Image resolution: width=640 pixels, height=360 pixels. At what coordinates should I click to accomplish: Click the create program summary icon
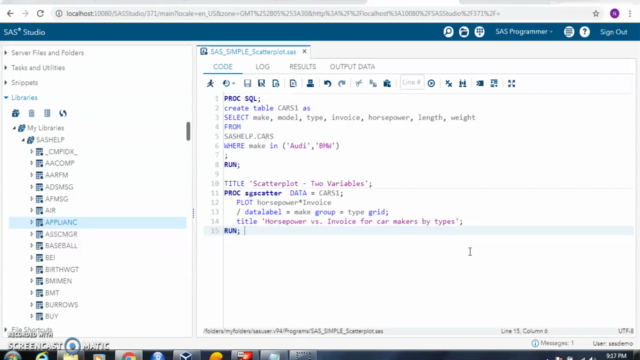coord(276,83)
